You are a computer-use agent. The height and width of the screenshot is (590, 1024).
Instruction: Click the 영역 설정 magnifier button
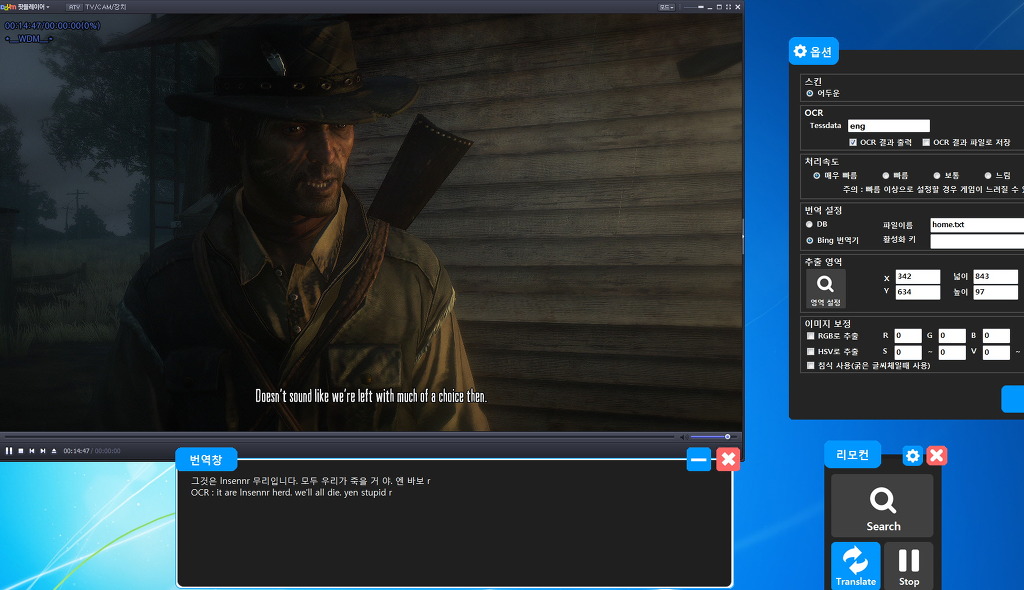point(825,288)
